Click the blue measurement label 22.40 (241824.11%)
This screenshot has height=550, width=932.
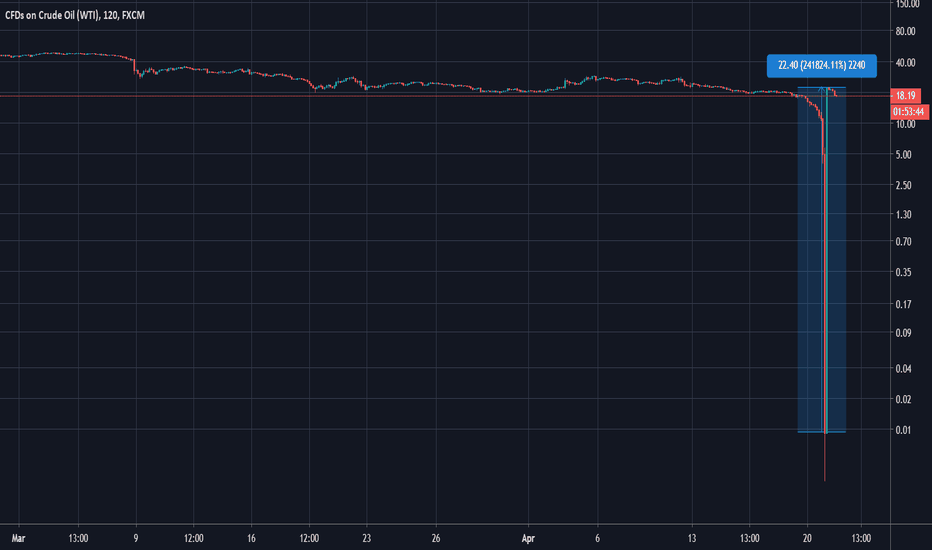click(821, 65)
